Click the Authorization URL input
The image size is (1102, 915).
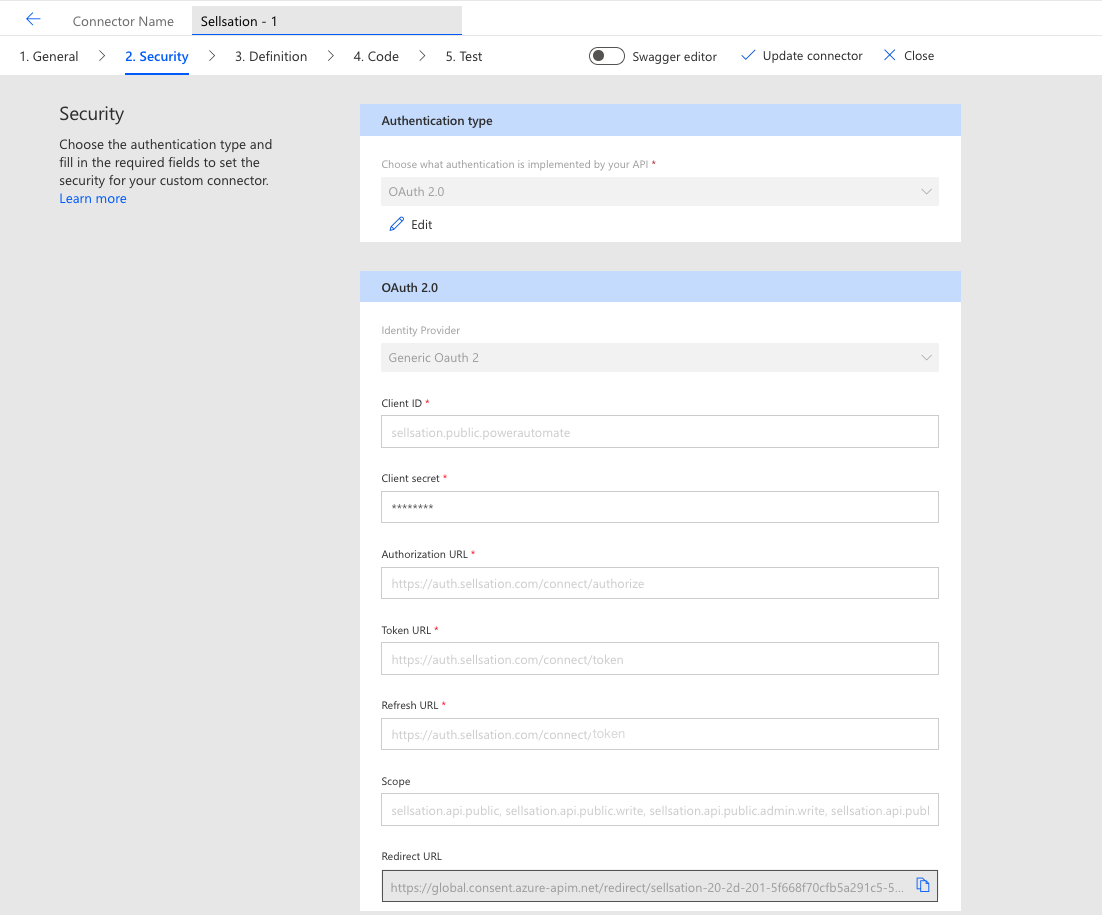(659, 583)
